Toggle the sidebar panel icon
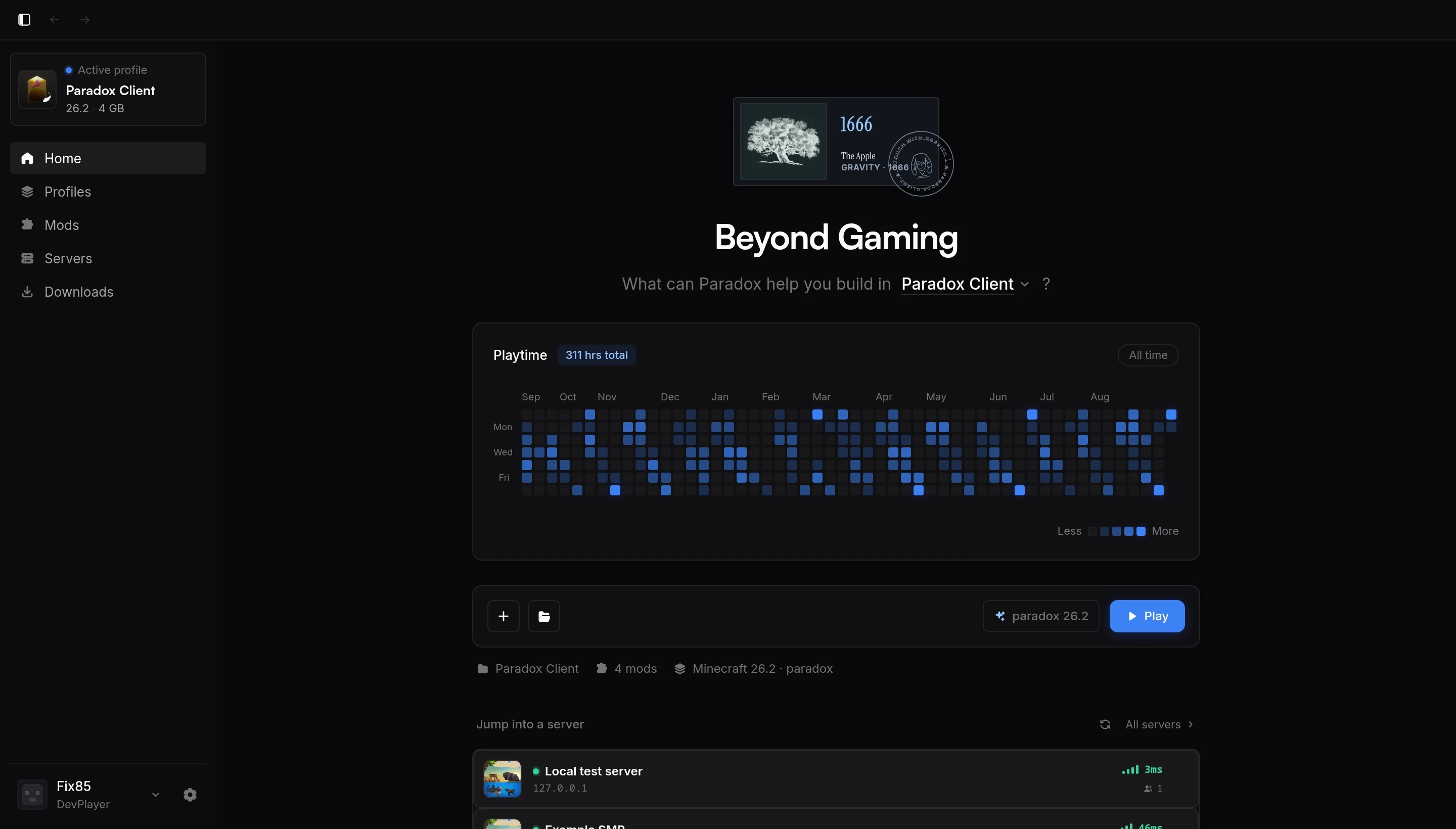Viewport: 1456px width, 829px height. tap(24, 20)
